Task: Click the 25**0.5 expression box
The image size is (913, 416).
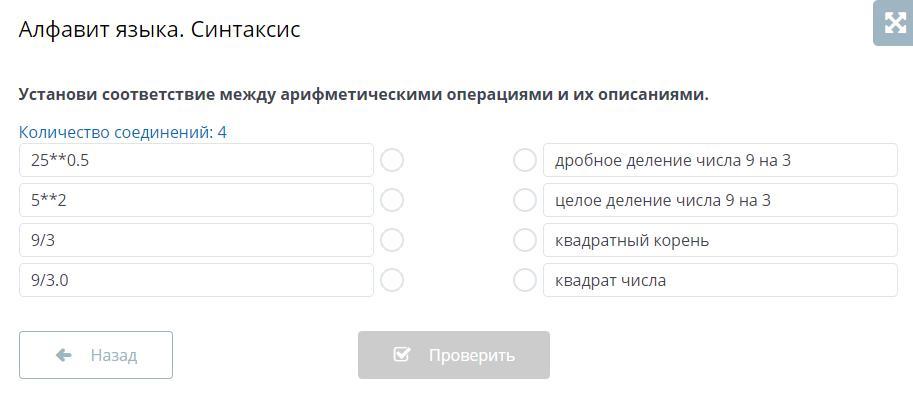Action: pyautogui.click(x=196, y=160)
